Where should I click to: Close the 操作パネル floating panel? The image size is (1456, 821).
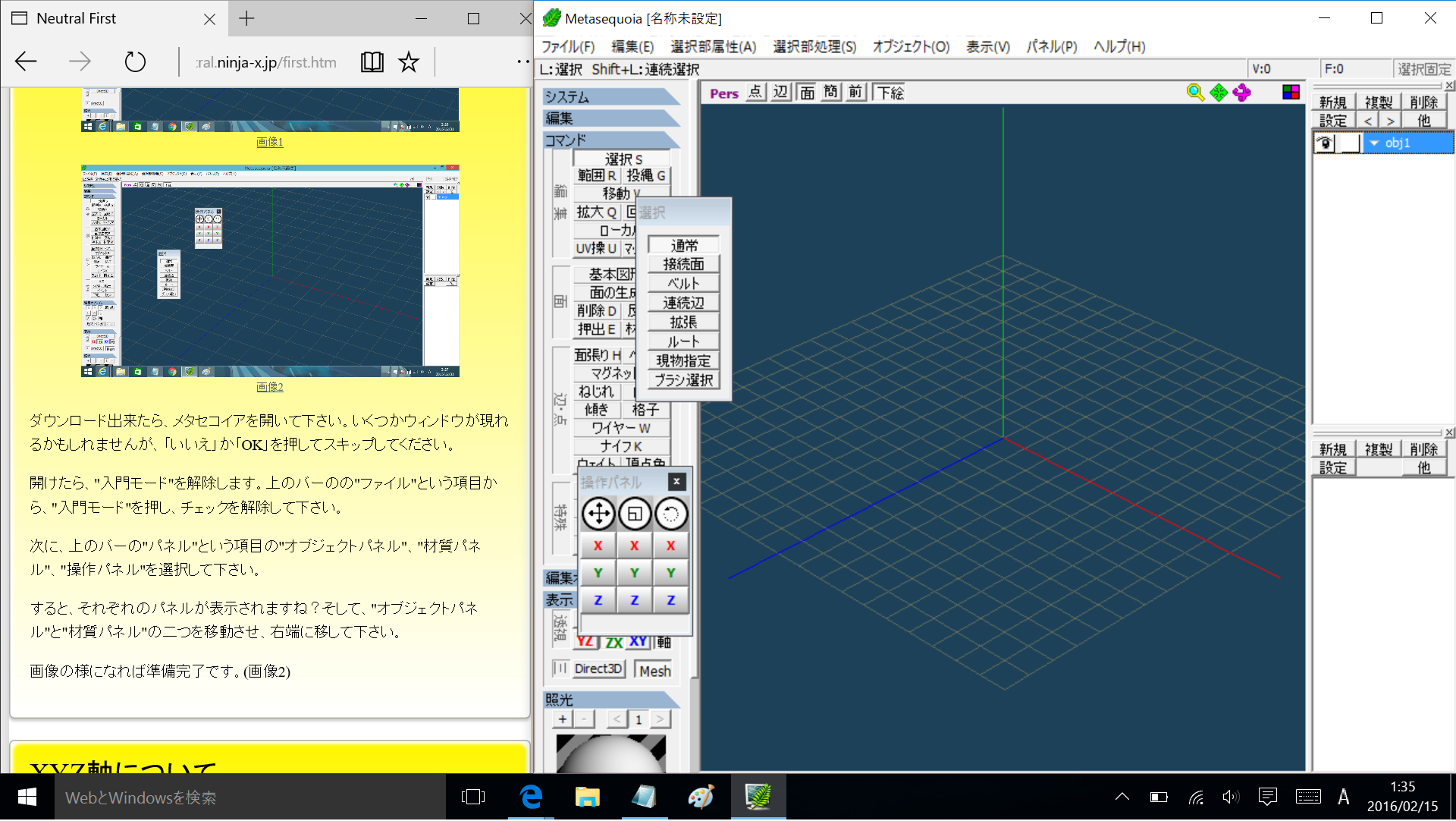[x=676, y=482]
